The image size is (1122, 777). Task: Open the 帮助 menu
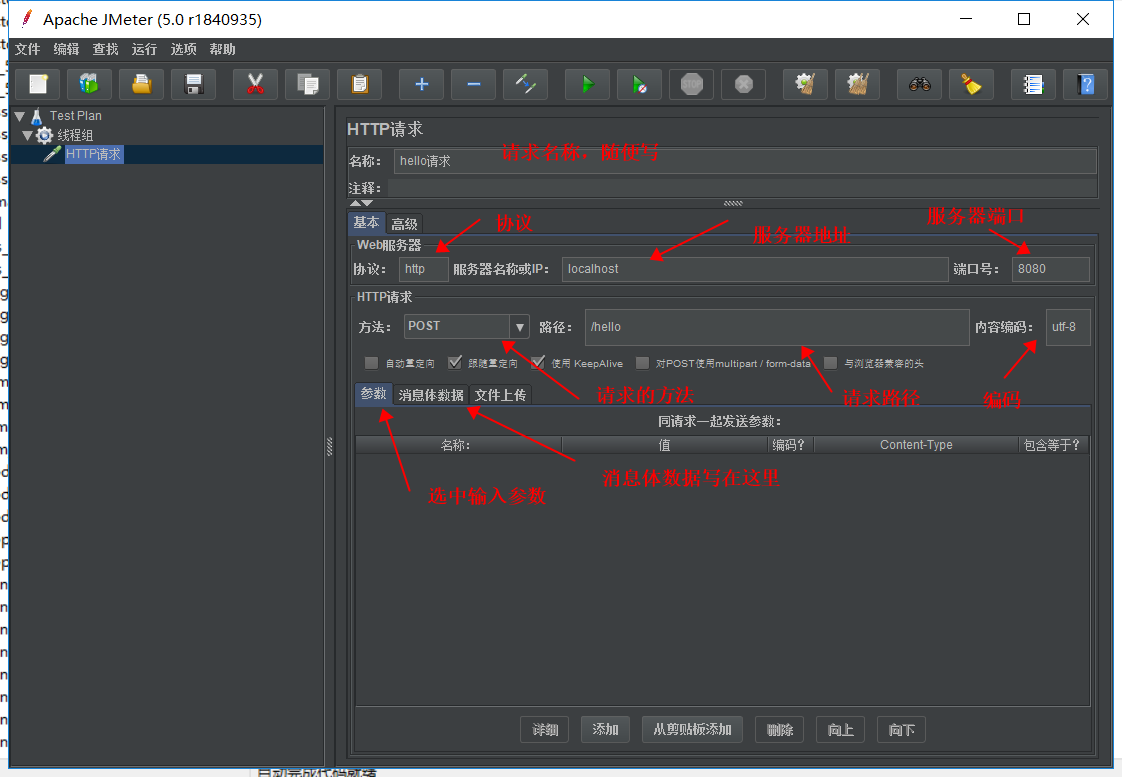(223, 49)
